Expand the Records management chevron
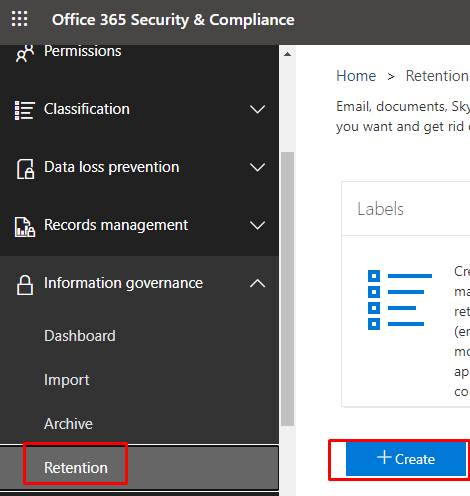The height and width of the screenshot is (496, 470). click(257, 225)
